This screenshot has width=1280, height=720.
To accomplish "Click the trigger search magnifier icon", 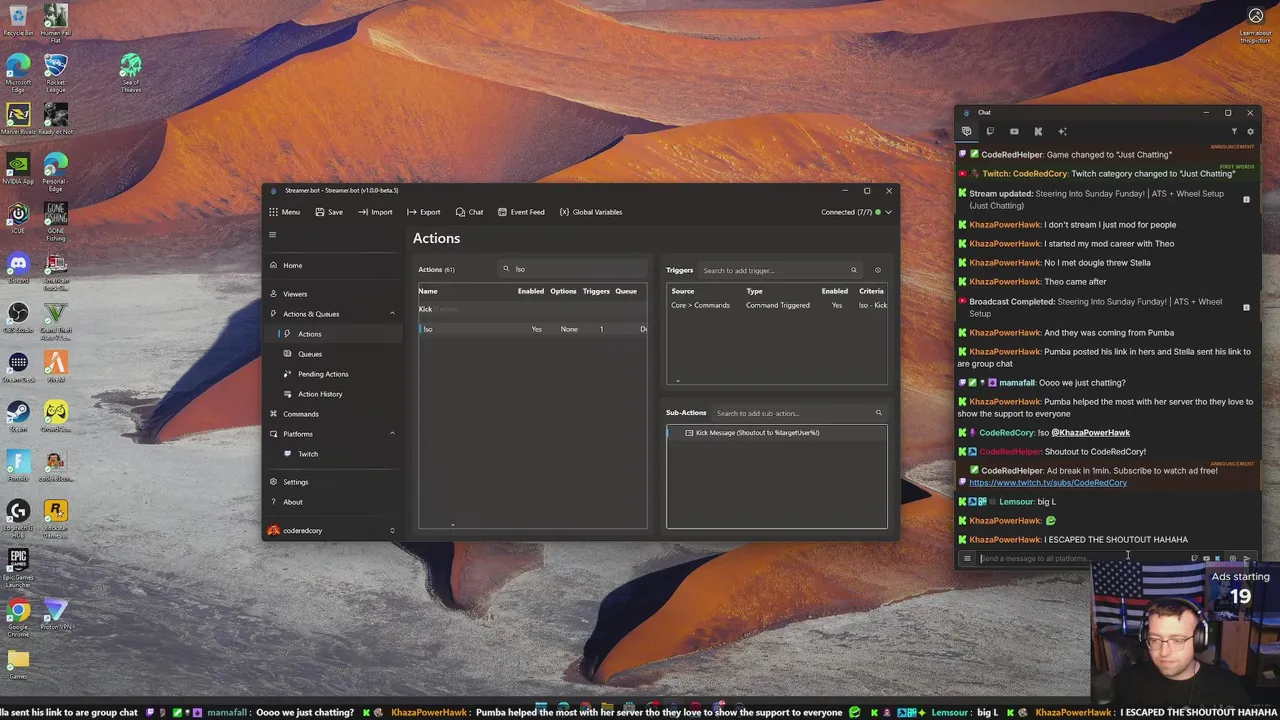I will point(853,270).
